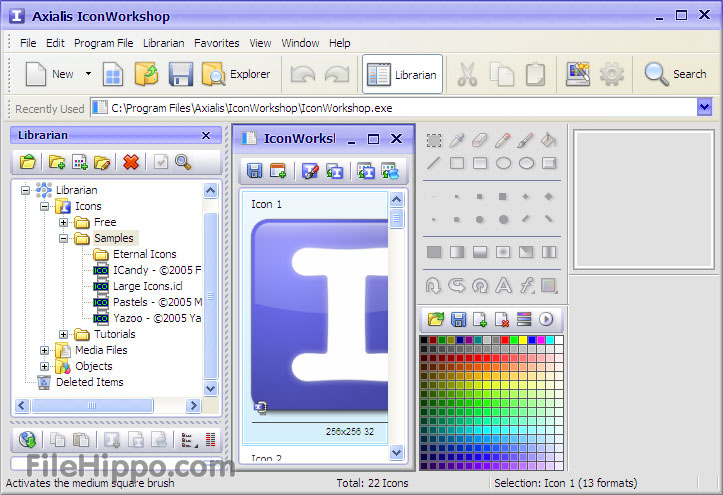Click the add new icon button in document toolbar
The image size is (723, 495).
point(278,171)
